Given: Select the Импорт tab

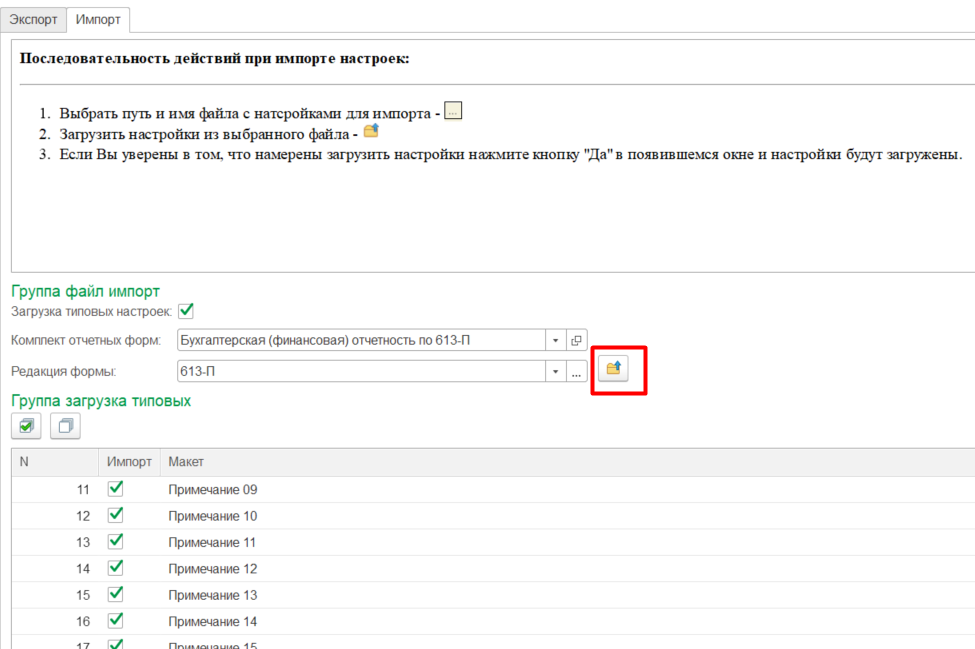Looking at the screenshot, I should tap(98, 19).
